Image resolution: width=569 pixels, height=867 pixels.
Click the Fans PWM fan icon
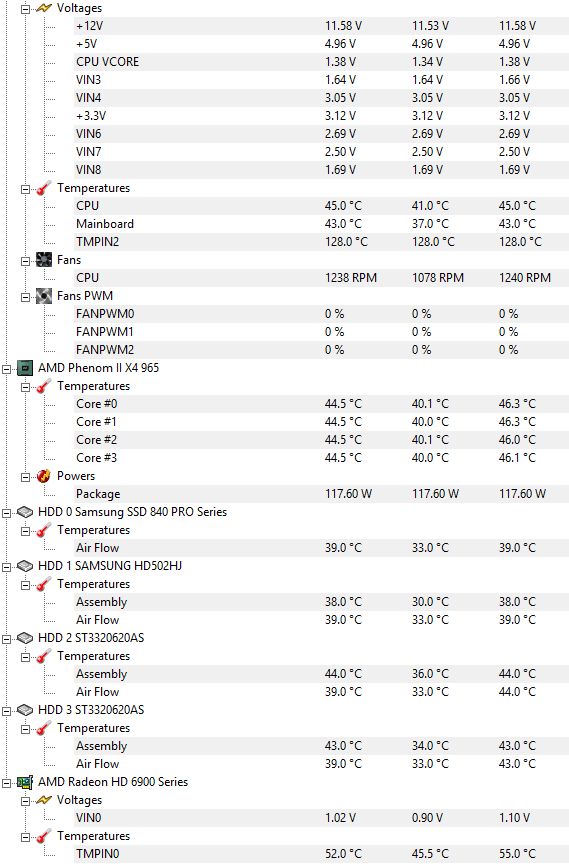44,296
